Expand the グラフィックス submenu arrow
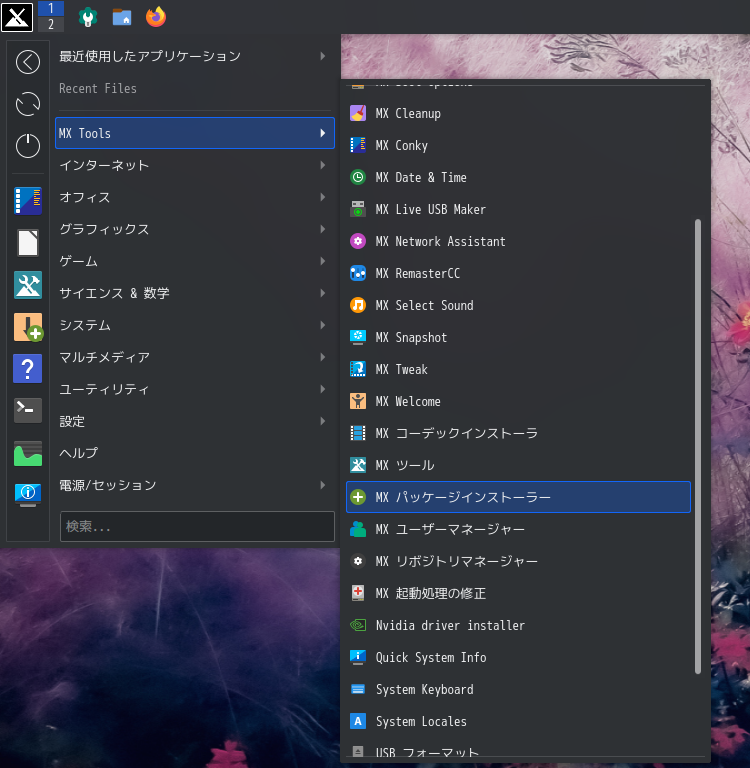 322,229
